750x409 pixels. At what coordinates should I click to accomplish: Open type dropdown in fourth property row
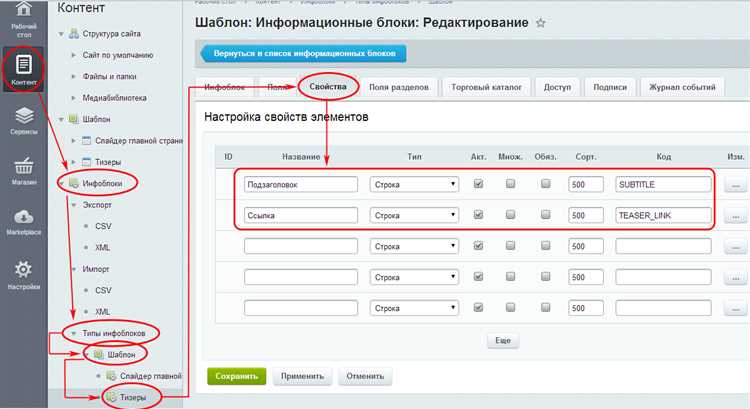click(x=414, y=277)
